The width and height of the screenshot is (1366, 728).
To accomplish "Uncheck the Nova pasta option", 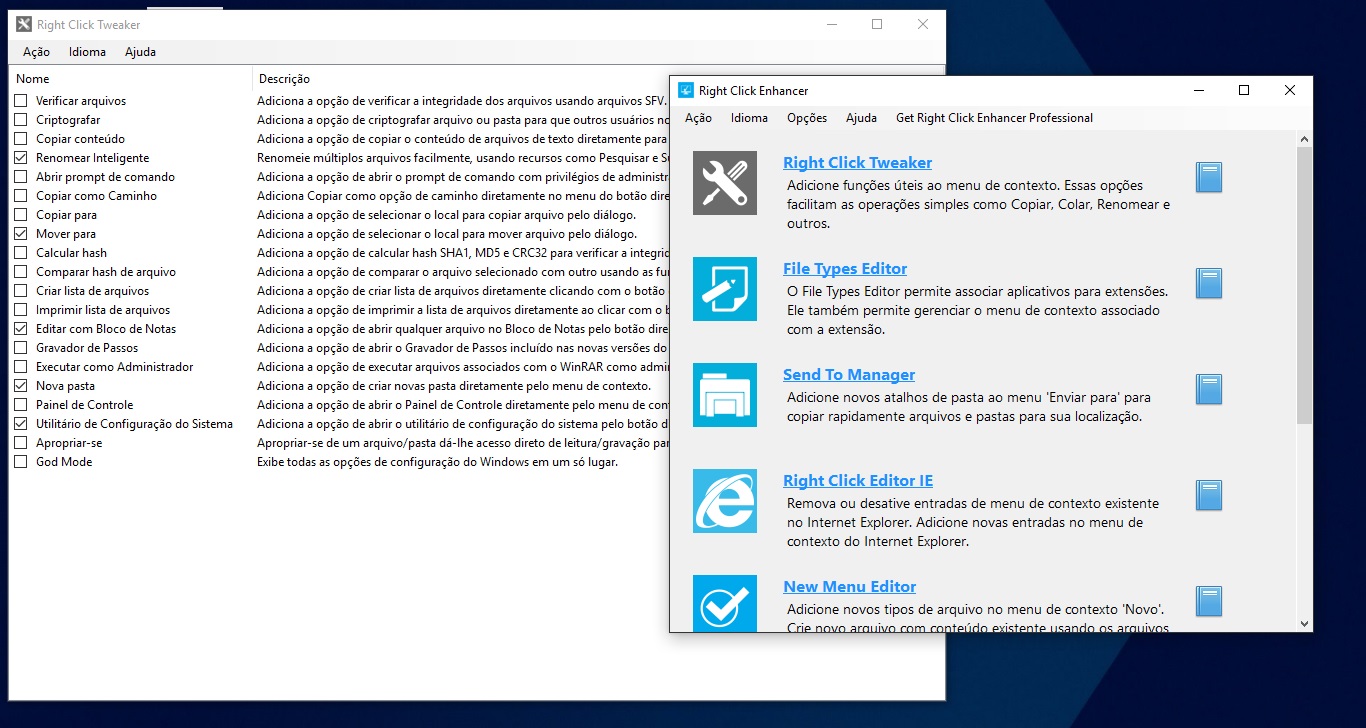I will coord(21,386).
